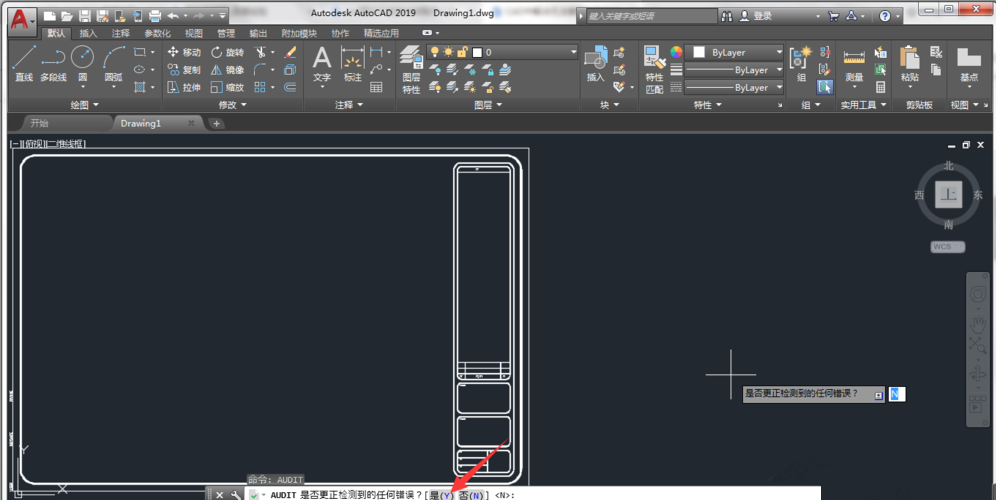
Task: Click the Help question mark icon
Action: coord(884,16)
